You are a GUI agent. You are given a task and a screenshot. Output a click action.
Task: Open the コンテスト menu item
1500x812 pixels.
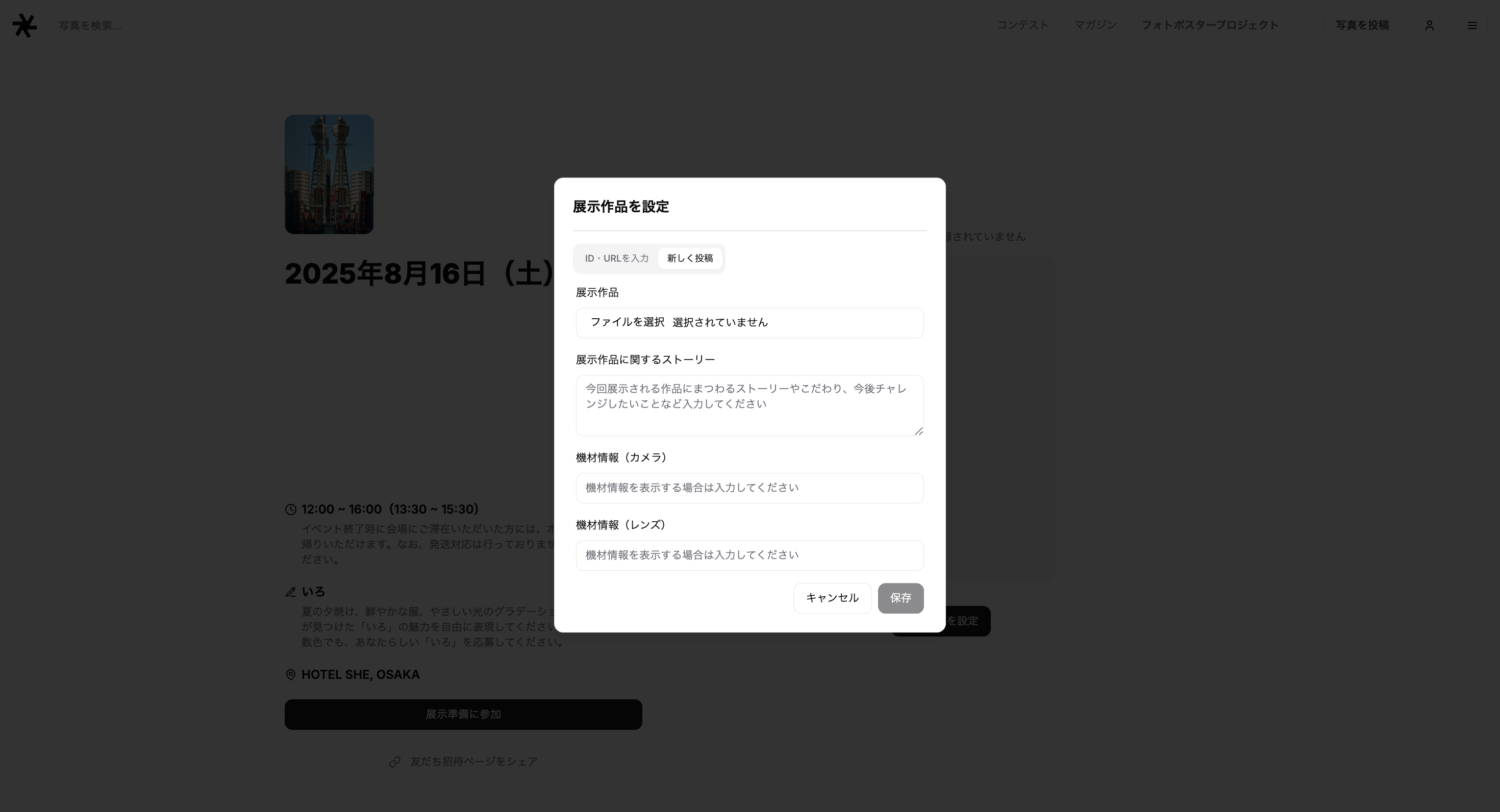point(1022,25)
